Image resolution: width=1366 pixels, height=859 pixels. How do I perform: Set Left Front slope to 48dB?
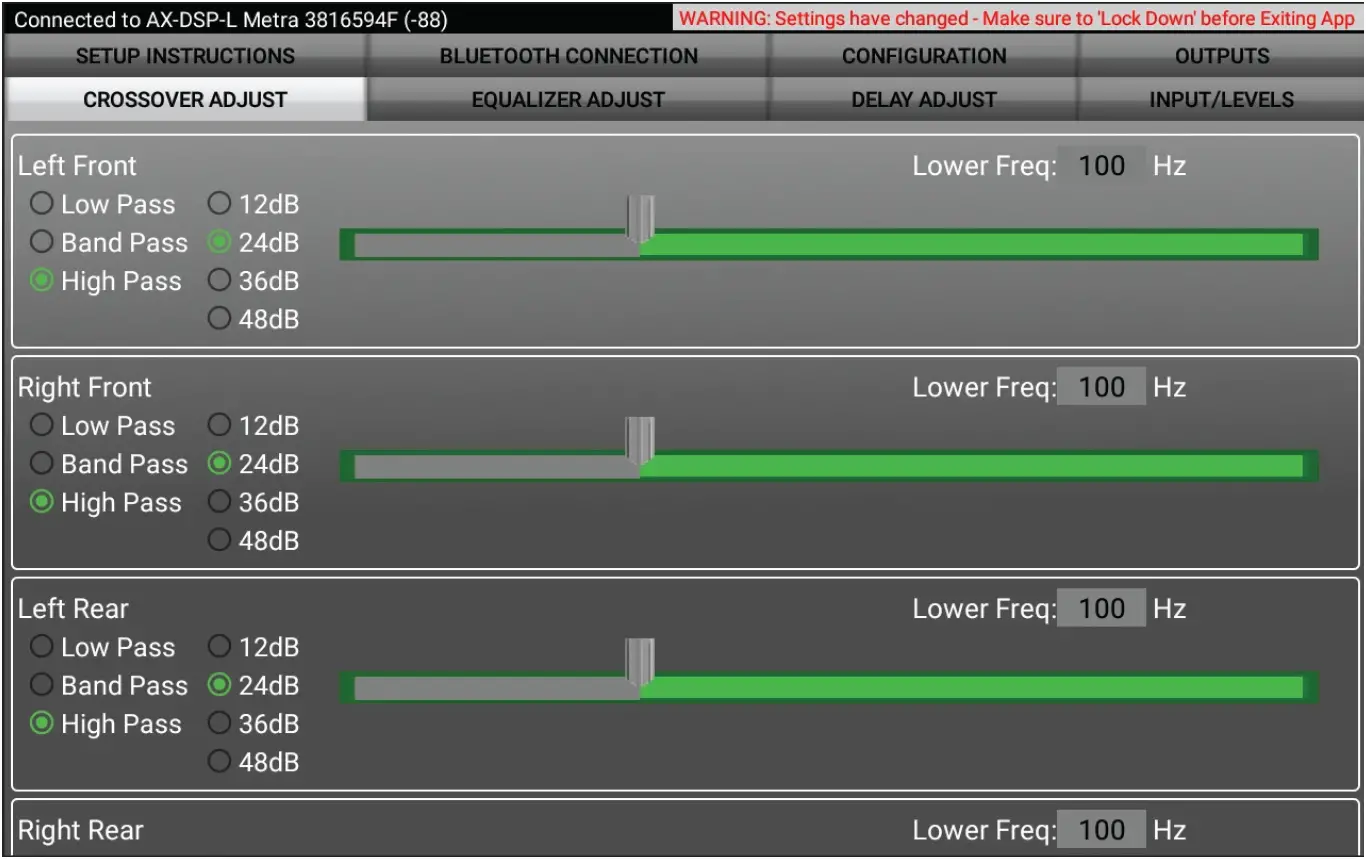218,319
